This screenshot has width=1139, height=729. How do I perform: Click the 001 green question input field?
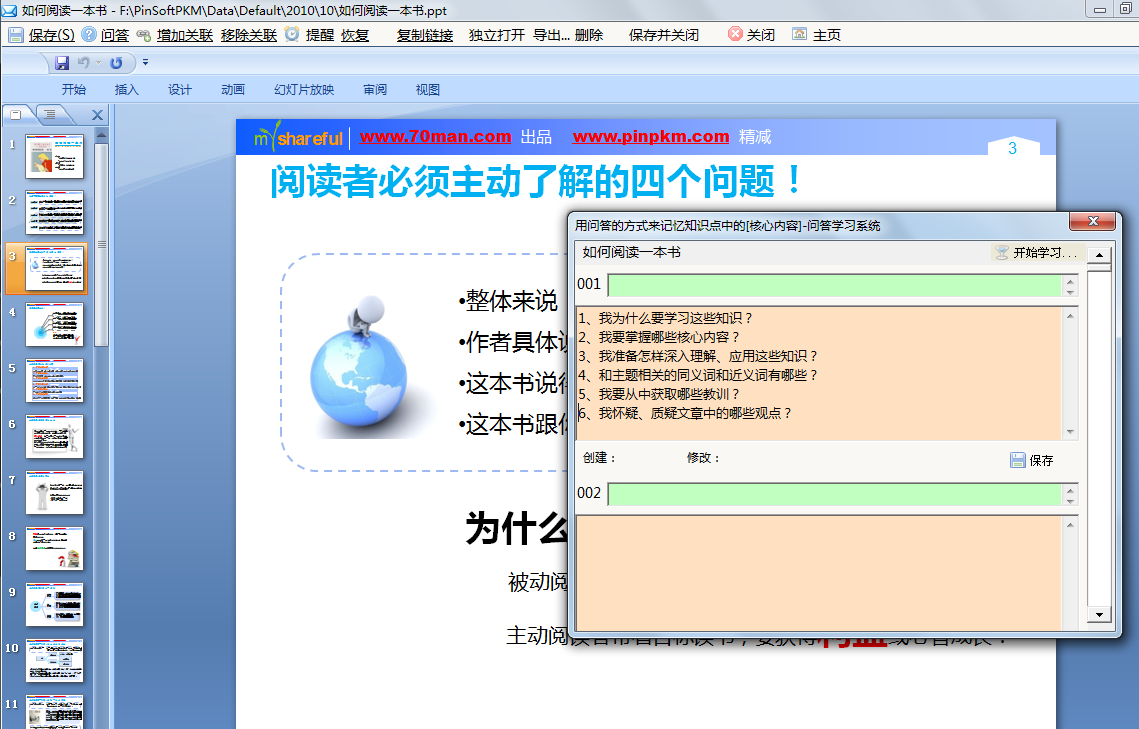tap(835, 286)
